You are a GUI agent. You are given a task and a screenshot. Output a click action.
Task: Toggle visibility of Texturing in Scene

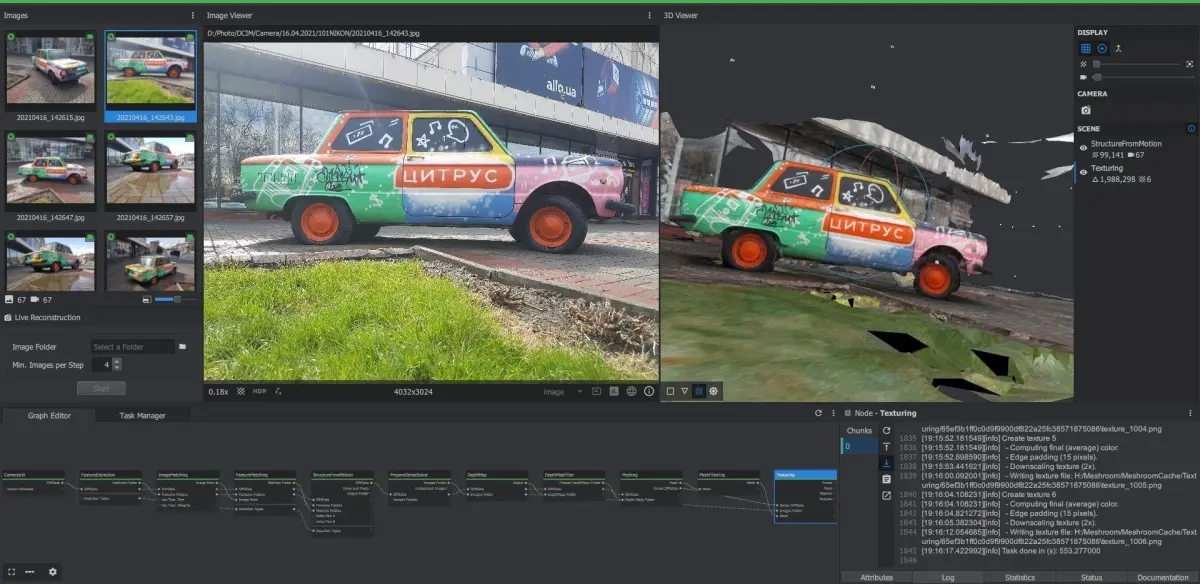(x=1084, y=172)
